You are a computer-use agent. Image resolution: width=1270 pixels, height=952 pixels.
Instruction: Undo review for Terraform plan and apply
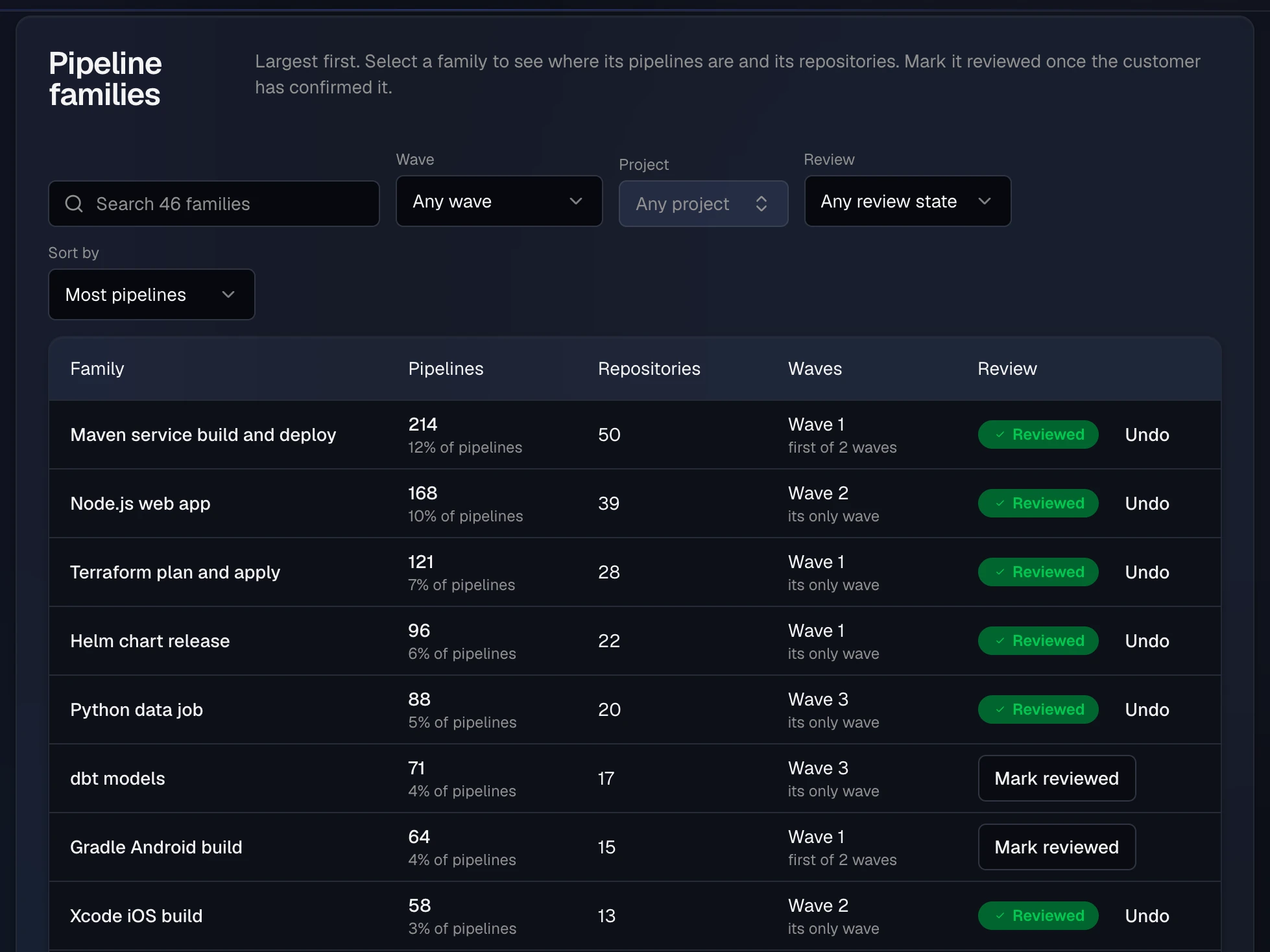click(x=1147, y=572)
